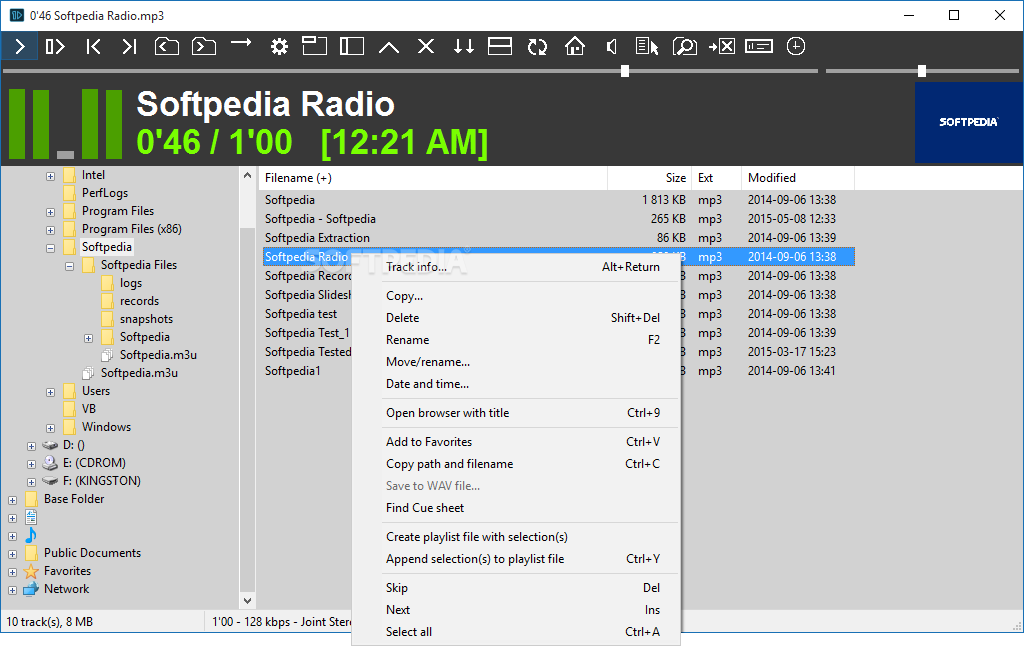The image size is (1024, 646).
Task: Open settings gear icon
Action: [x=280, y=46]
